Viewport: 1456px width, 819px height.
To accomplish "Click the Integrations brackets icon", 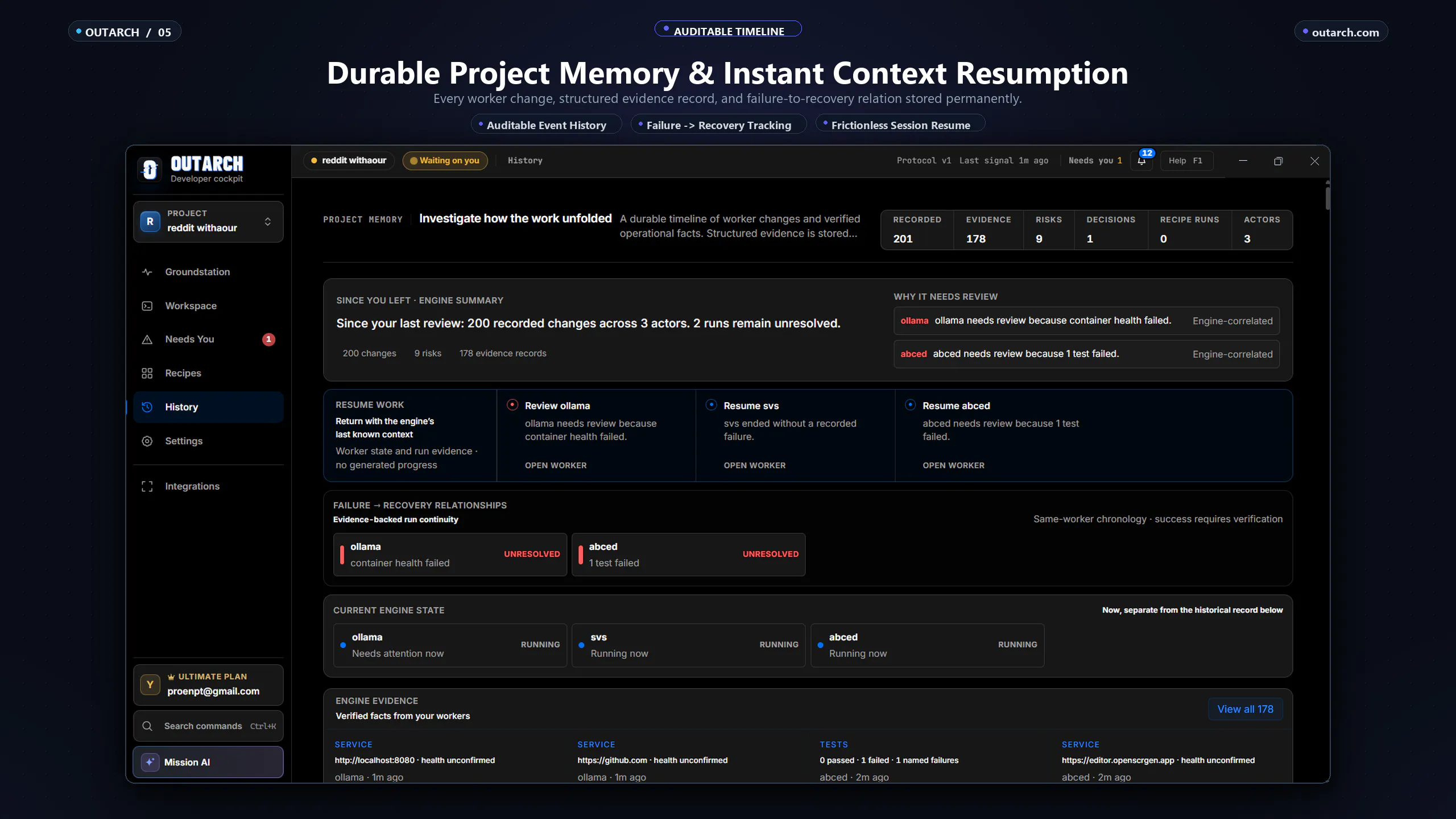I will (147, 486).
